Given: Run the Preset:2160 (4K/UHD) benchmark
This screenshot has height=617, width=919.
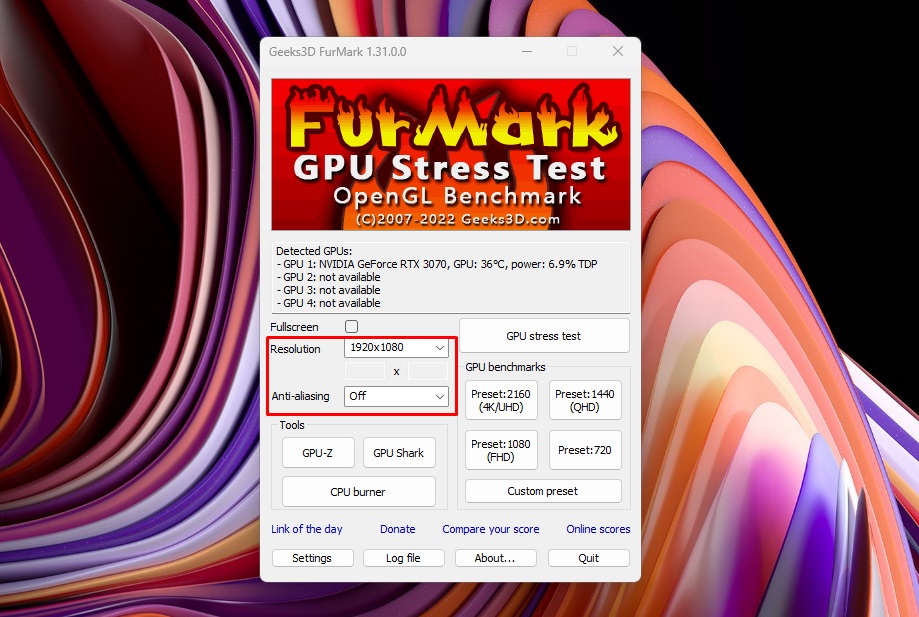Looking at the screenshot, I should pyautogui.click(x=501, y=400).
